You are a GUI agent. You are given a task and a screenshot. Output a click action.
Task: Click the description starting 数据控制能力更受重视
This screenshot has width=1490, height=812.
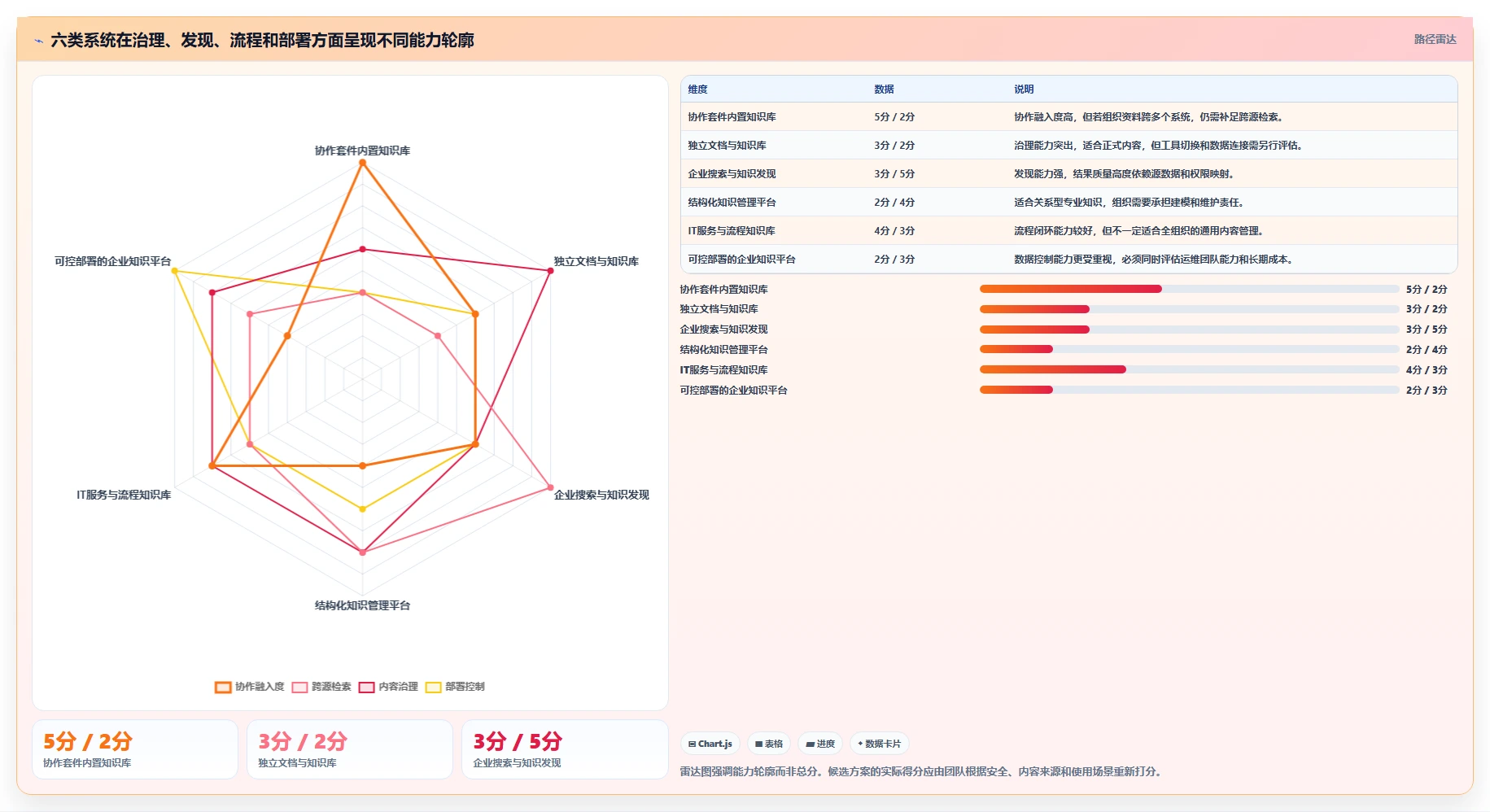pos(1155,260)
